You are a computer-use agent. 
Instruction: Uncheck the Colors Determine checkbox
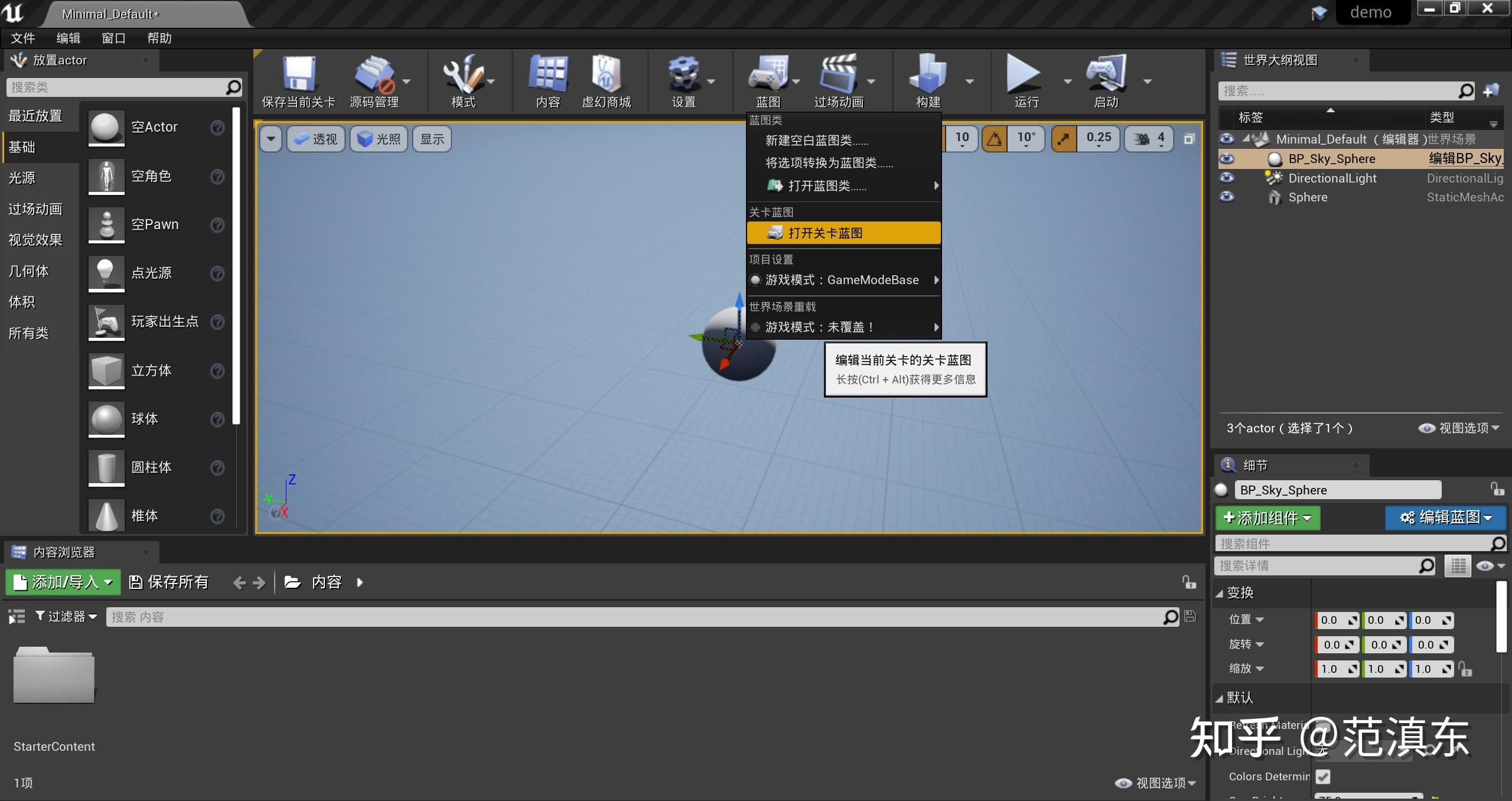click(1323, 776)
